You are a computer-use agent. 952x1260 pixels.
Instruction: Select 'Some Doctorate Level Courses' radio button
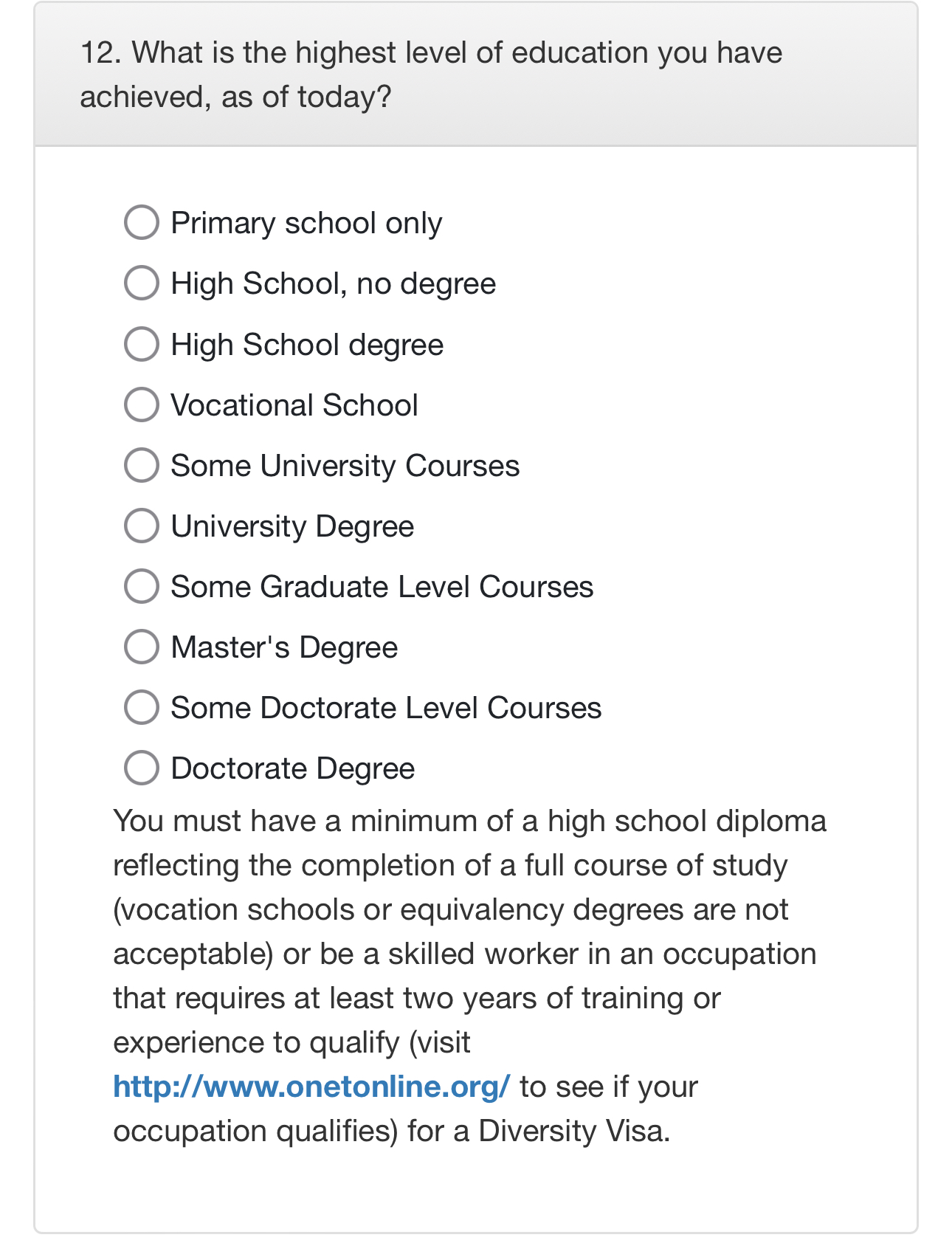pyautogui.click(x=142, y=707)
